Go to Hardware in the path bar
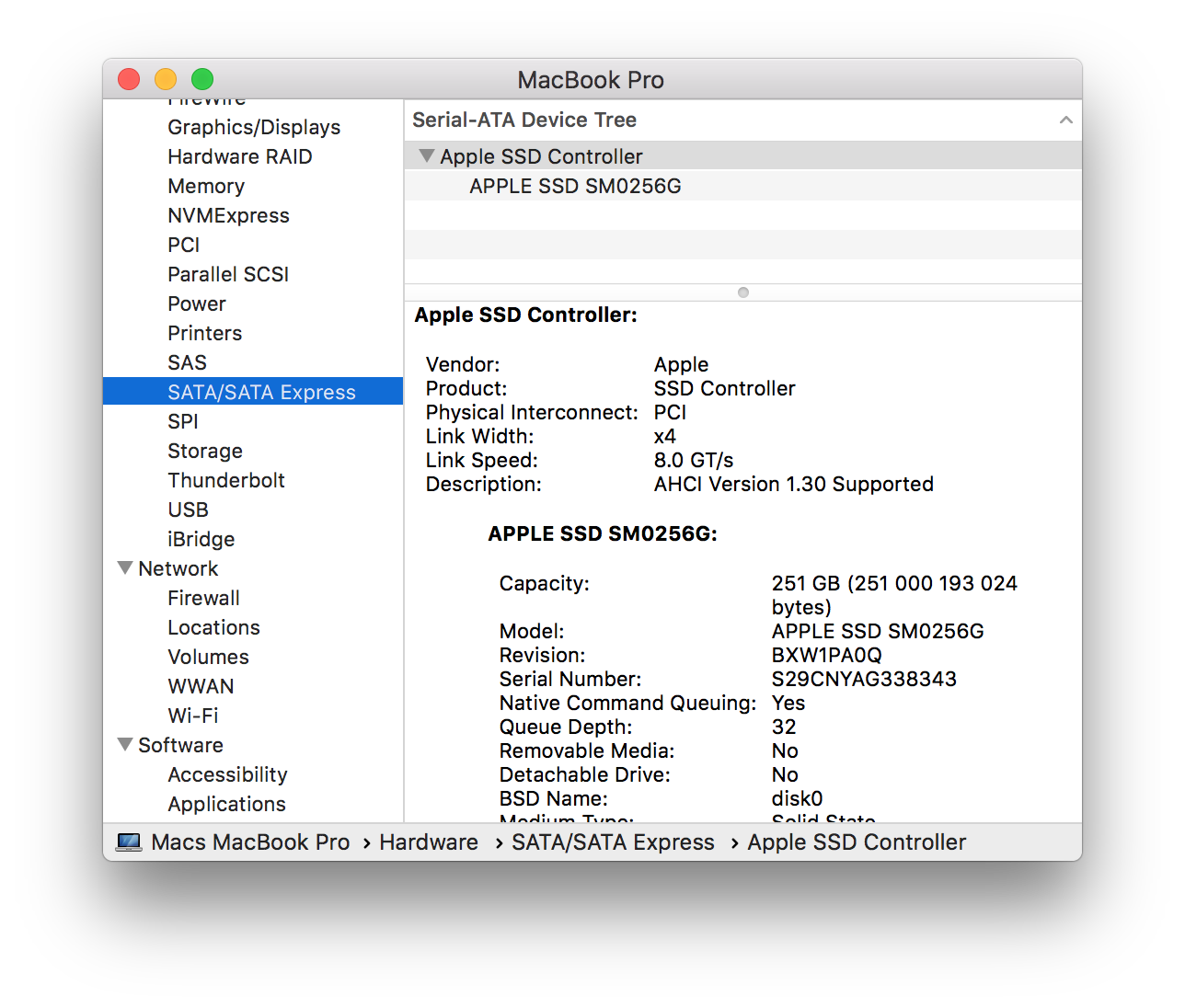 [429, 842]
